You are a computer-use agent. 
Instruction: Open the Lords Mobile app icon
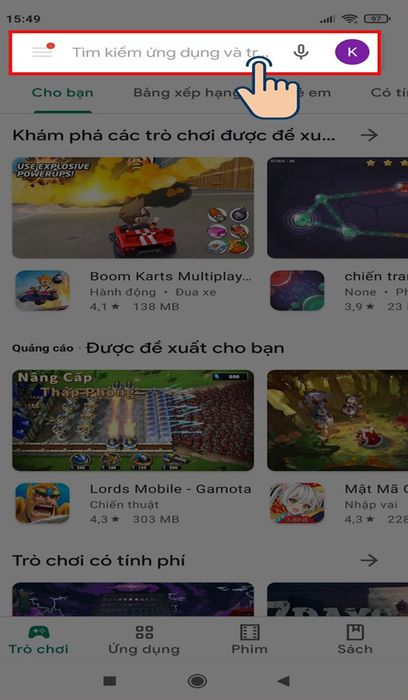42,503
